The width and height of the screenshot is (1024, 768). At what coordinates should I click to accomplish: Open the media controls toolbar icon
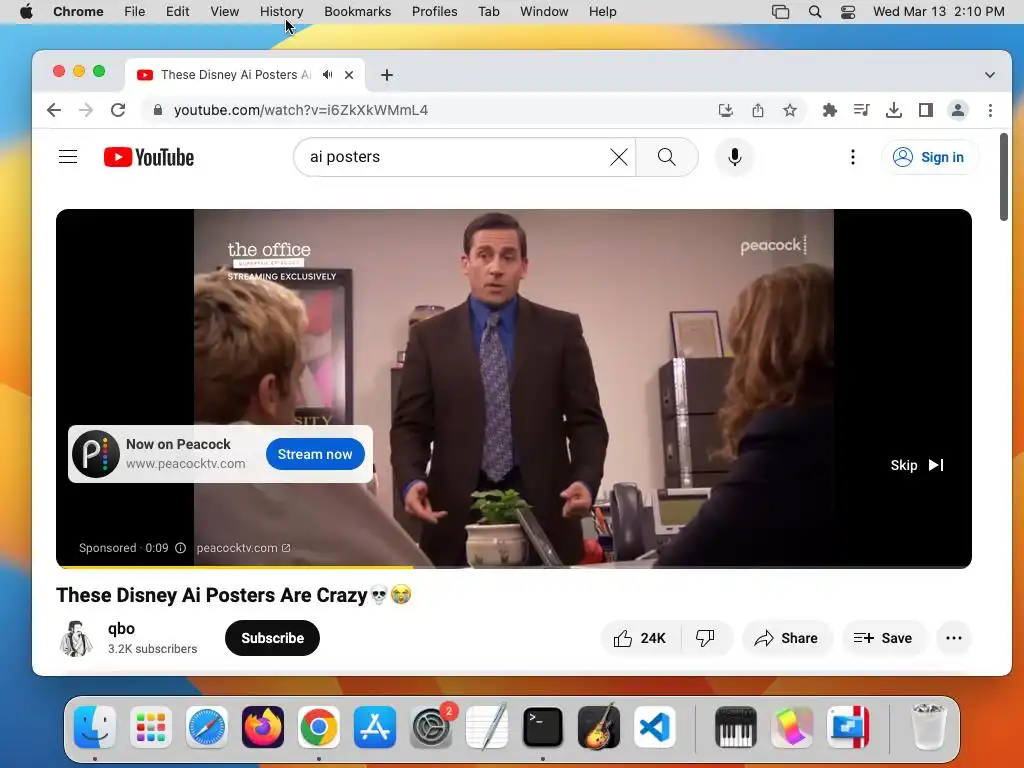(x=861, y=110)
